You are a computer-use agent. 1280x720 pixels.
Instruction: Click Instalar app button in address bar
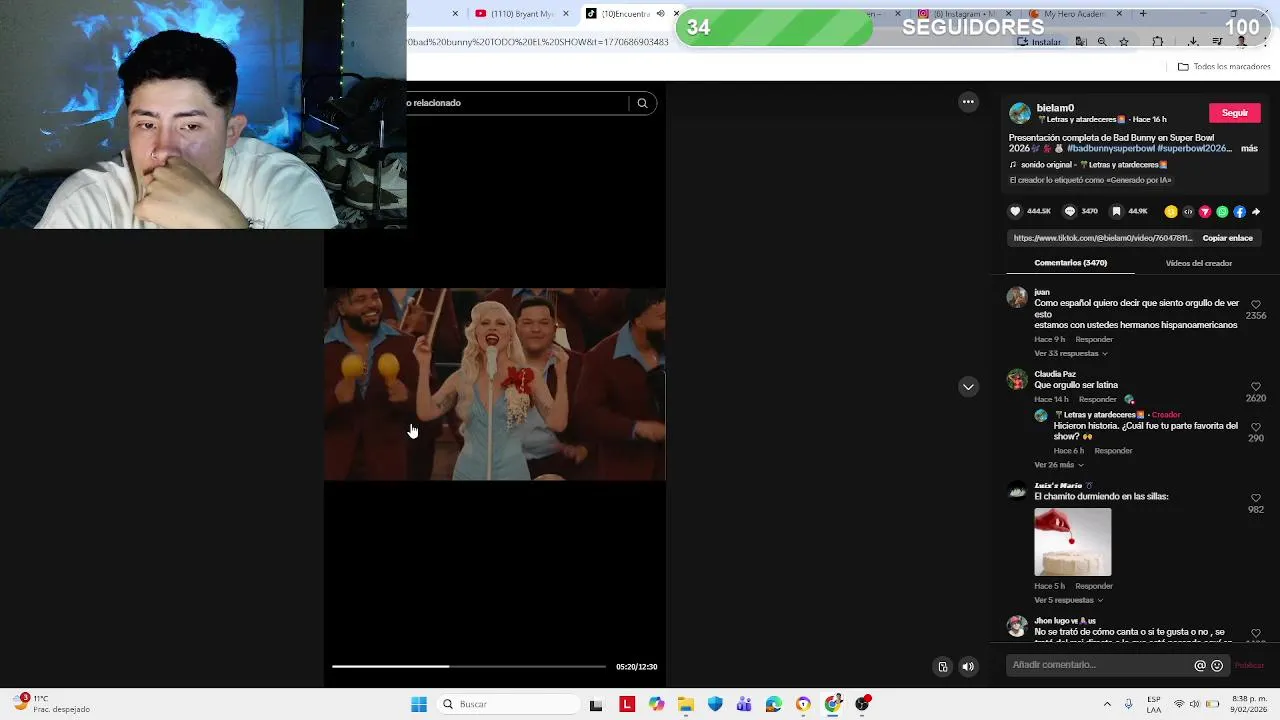[x=1040, y=42]
